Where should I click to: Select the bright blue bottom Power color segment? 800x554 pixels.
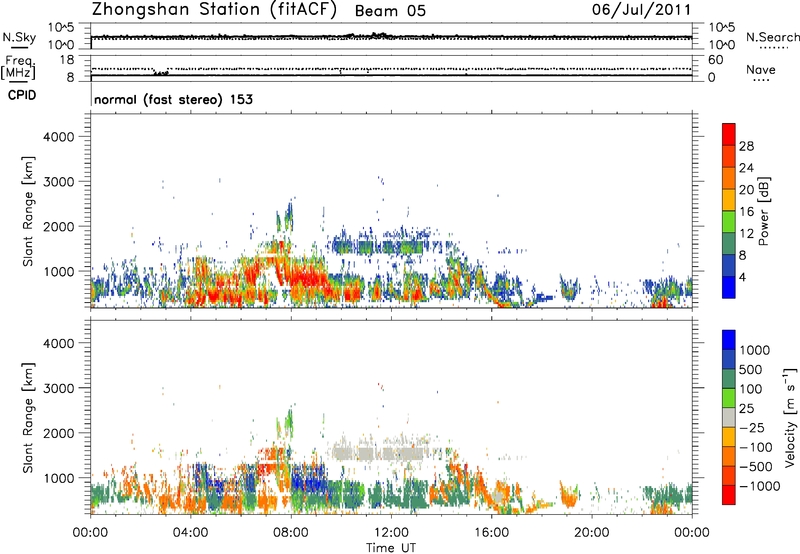coord(729,287)
